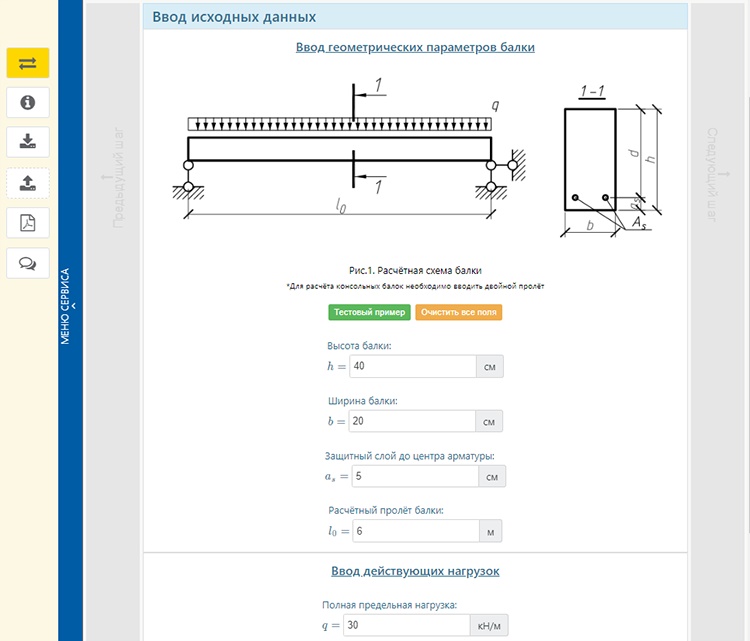Click the Расчётный пролёт l0 input field
This screenshot has width=750, height=641.
[x=412, y=531]
